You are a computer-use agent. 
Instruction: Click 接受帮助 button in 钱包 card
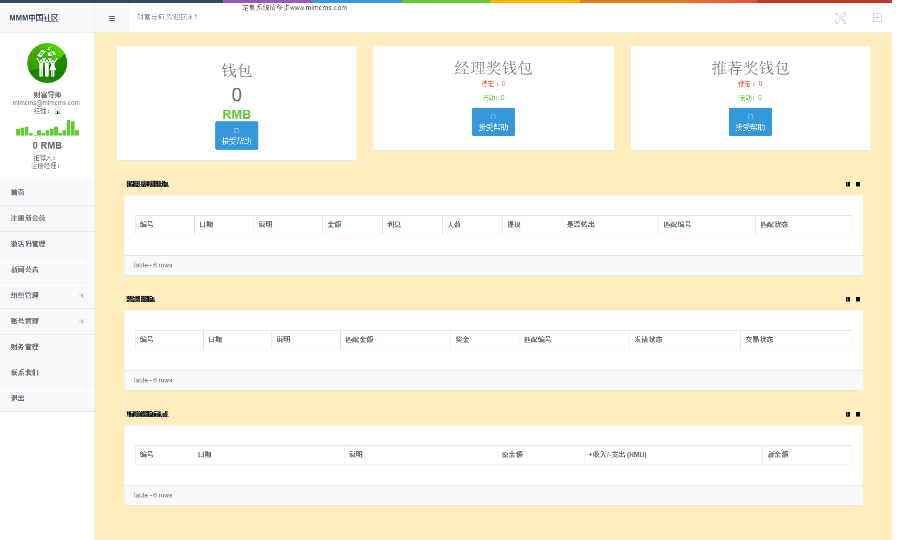coord(236,135)
